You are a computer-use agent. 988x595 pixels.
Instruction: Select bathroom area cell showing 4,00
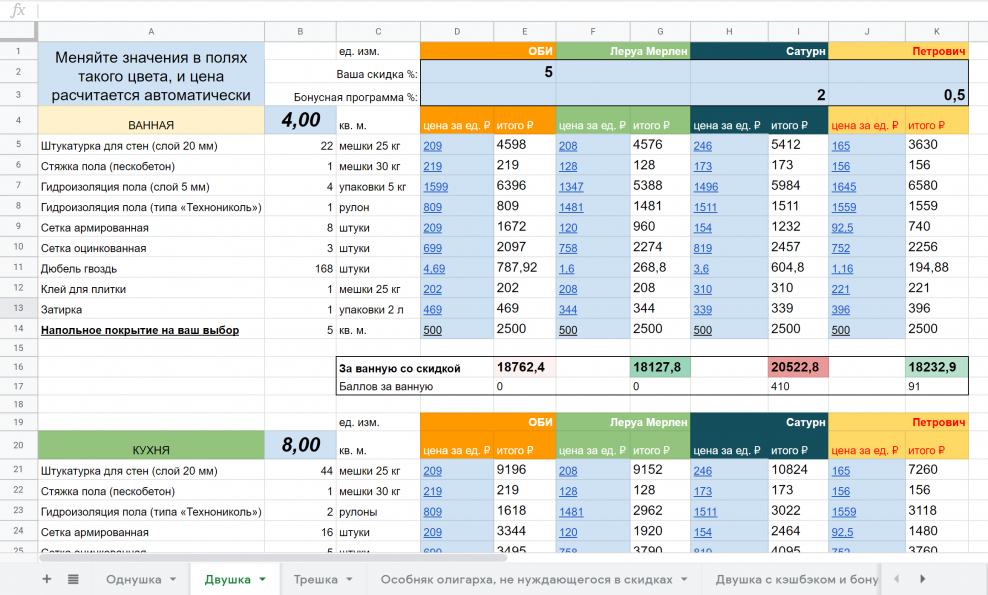tap(301, 121)
